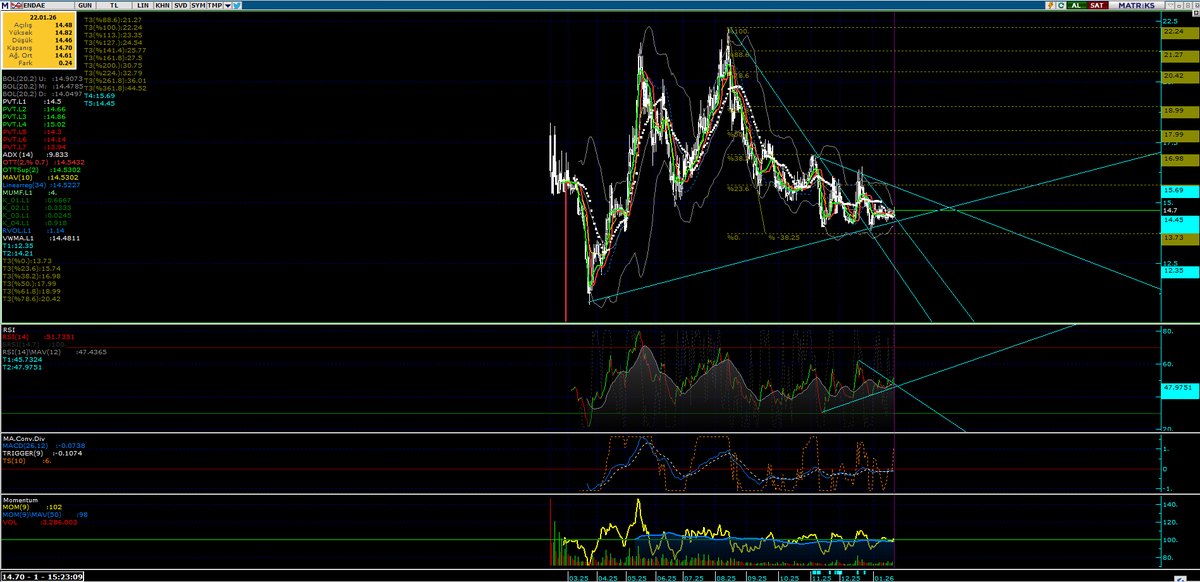Select the PVT.L1 indicator label
Screen dimensions: 1200x582
15,101
